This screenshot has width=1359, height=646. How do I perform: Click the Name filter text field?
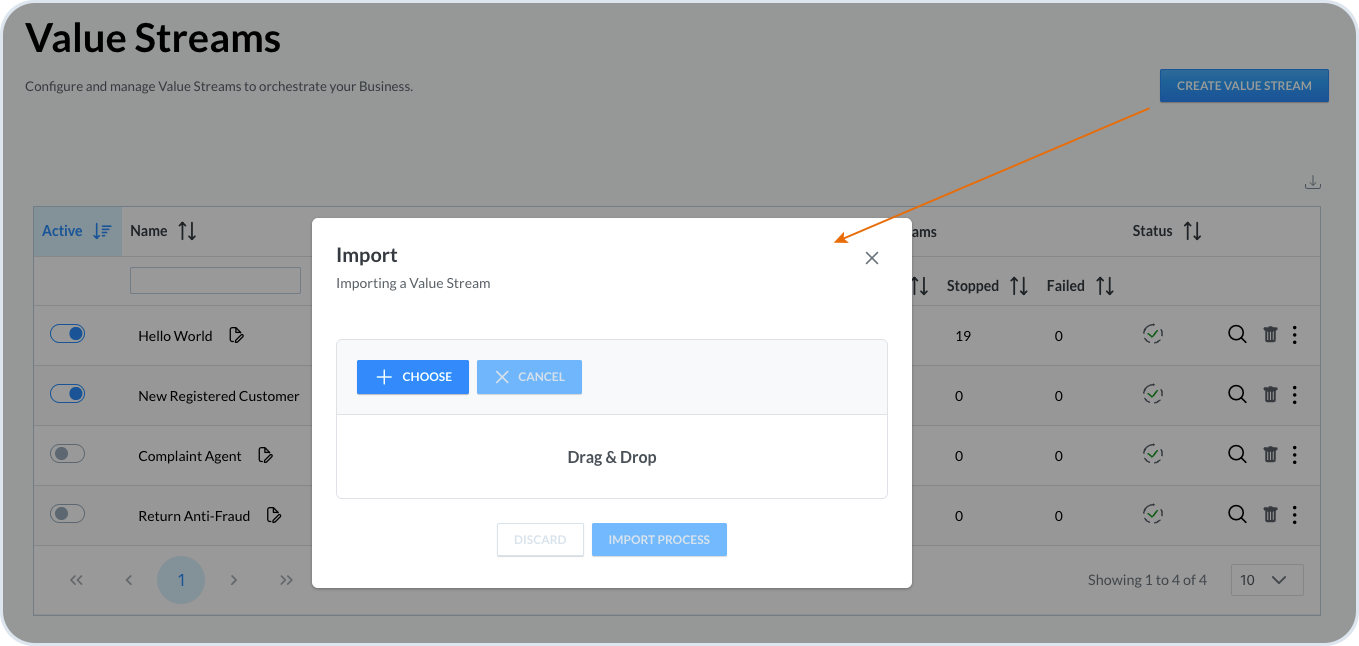(x=215, y=281)
